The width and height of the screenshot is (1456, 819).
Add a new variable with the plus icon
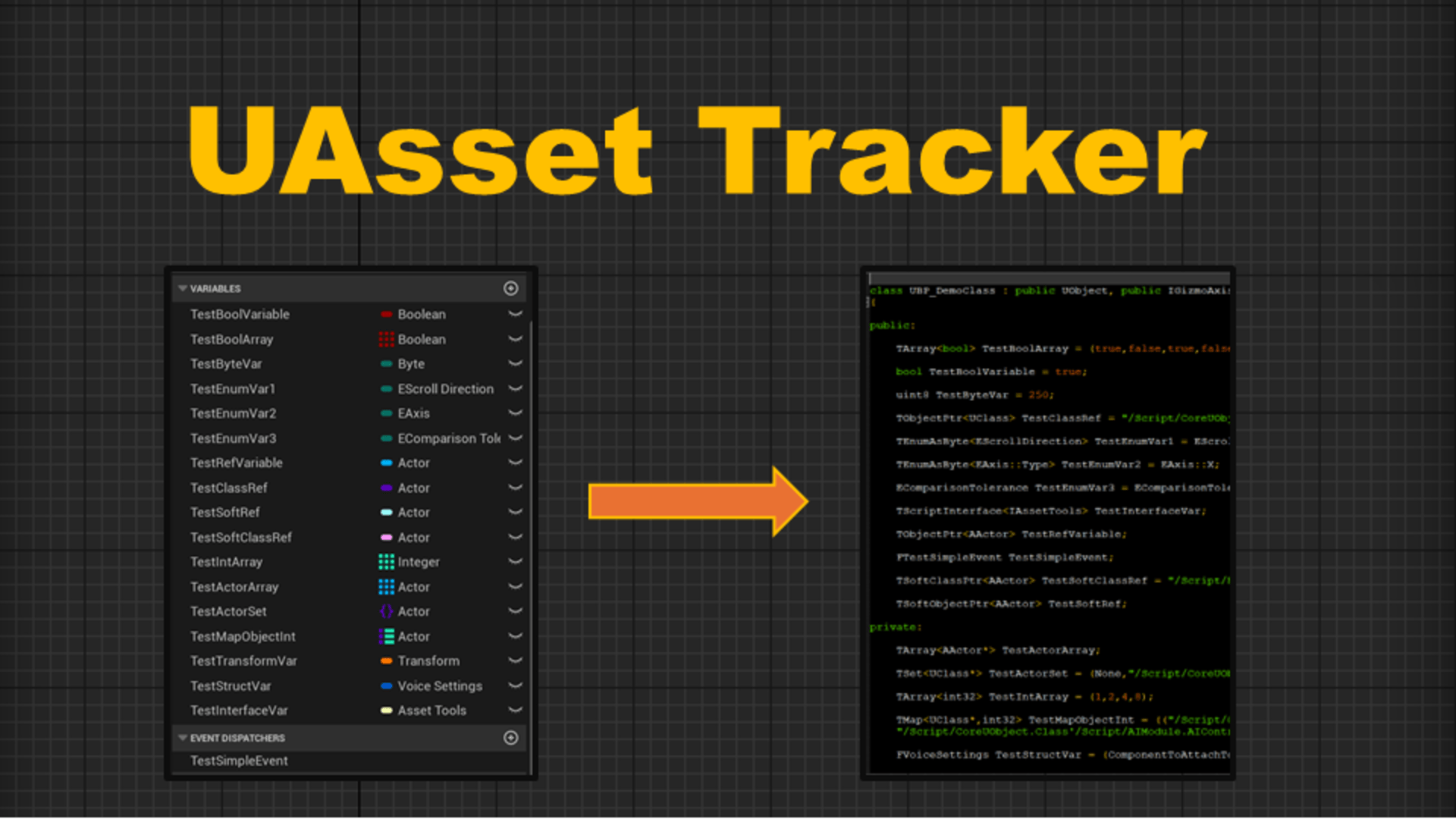coord(510,288)
